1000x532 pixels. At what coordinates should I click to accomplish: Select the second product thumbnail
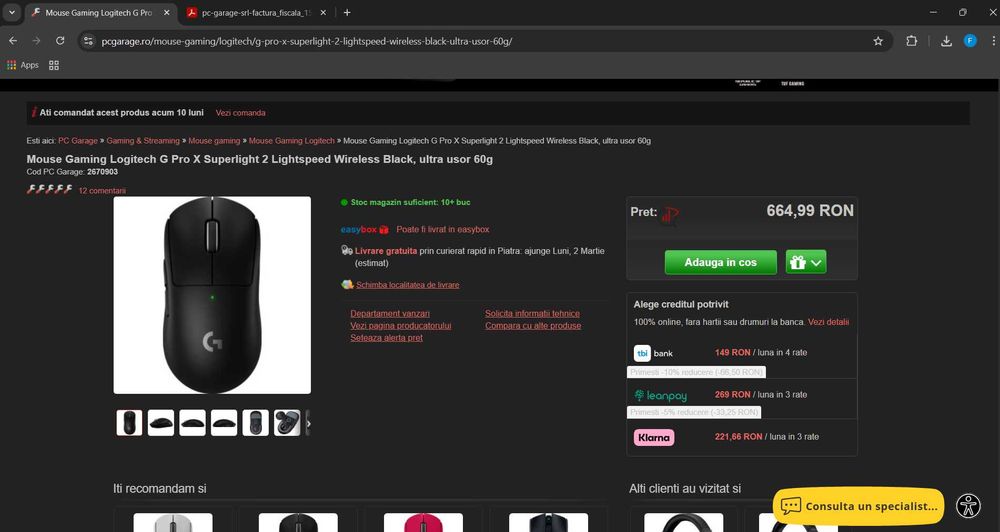161,423
